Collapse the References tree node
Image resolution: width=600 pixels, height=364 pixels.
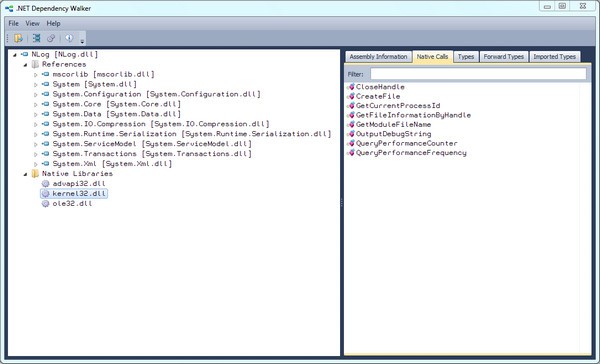(x=25, y=65)
